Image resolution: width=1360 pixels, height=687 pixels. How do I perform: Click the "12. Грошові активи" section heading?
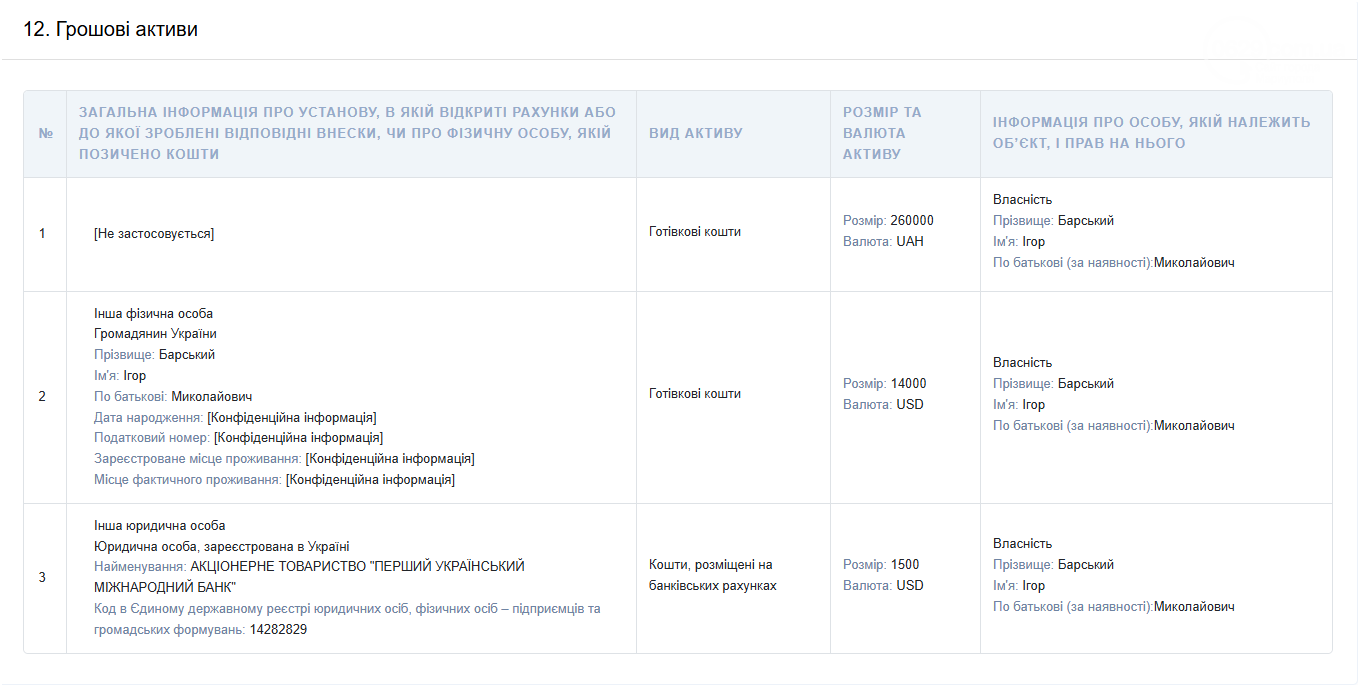point(111,30)
